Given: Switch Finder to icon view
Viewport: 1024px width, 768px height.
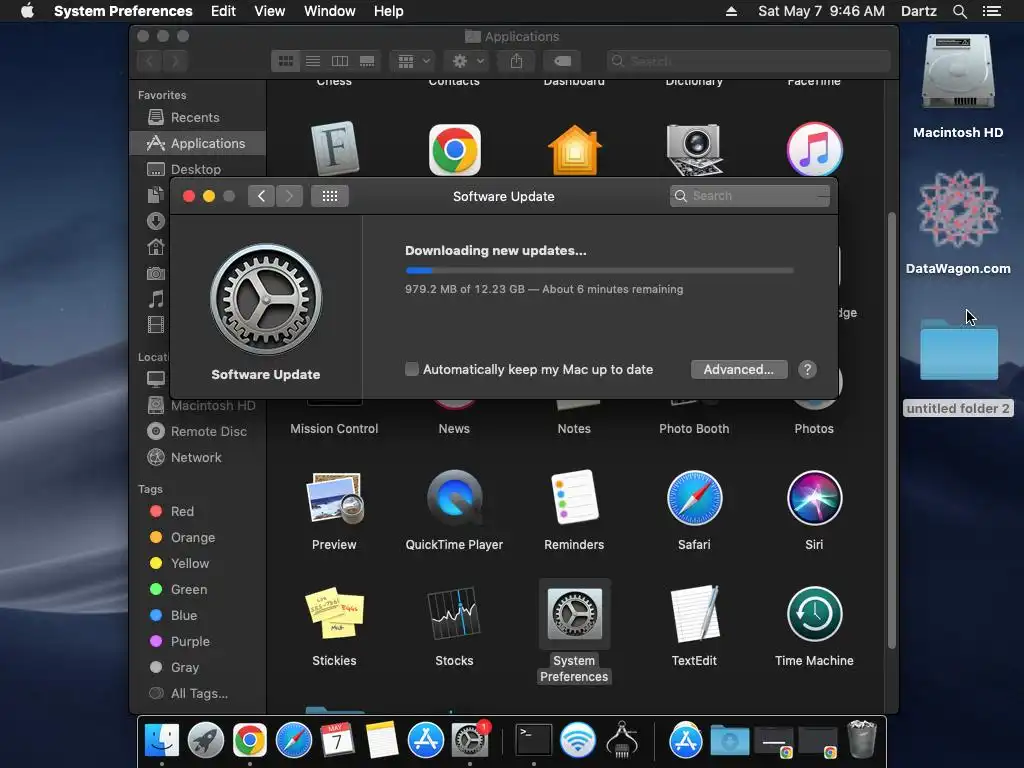Looking at the screenshot, I should click(x=285, y=61).
